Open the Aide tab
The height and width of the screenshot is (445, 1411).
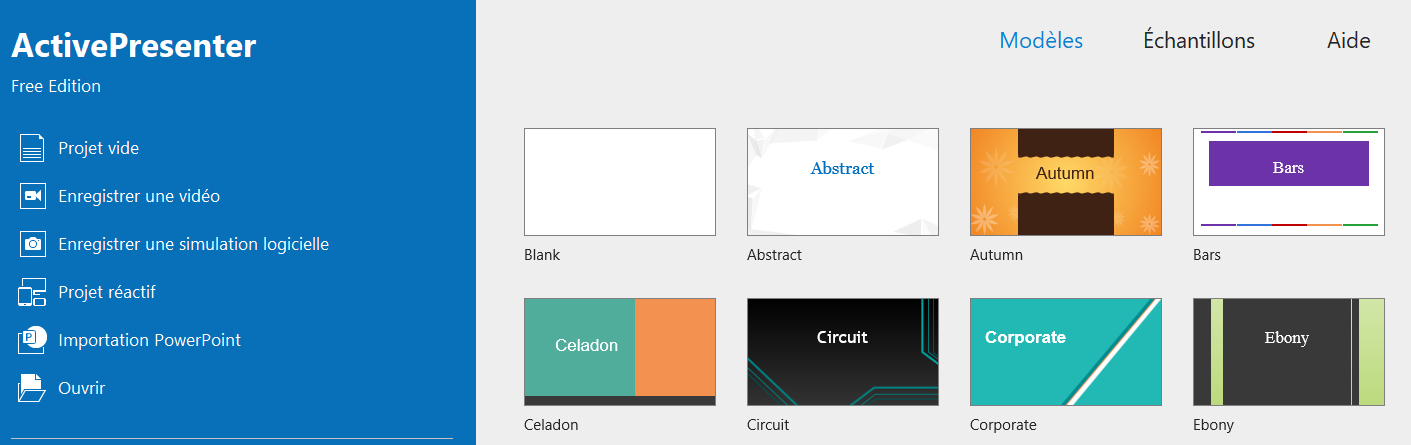pyautogui.click(x=1348, y=41)
